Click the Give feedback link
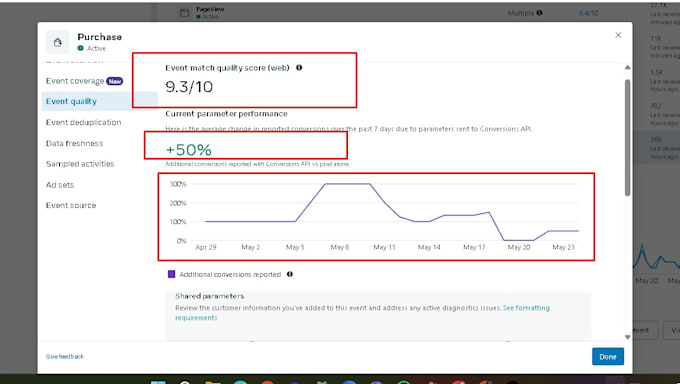 (65, 357)
